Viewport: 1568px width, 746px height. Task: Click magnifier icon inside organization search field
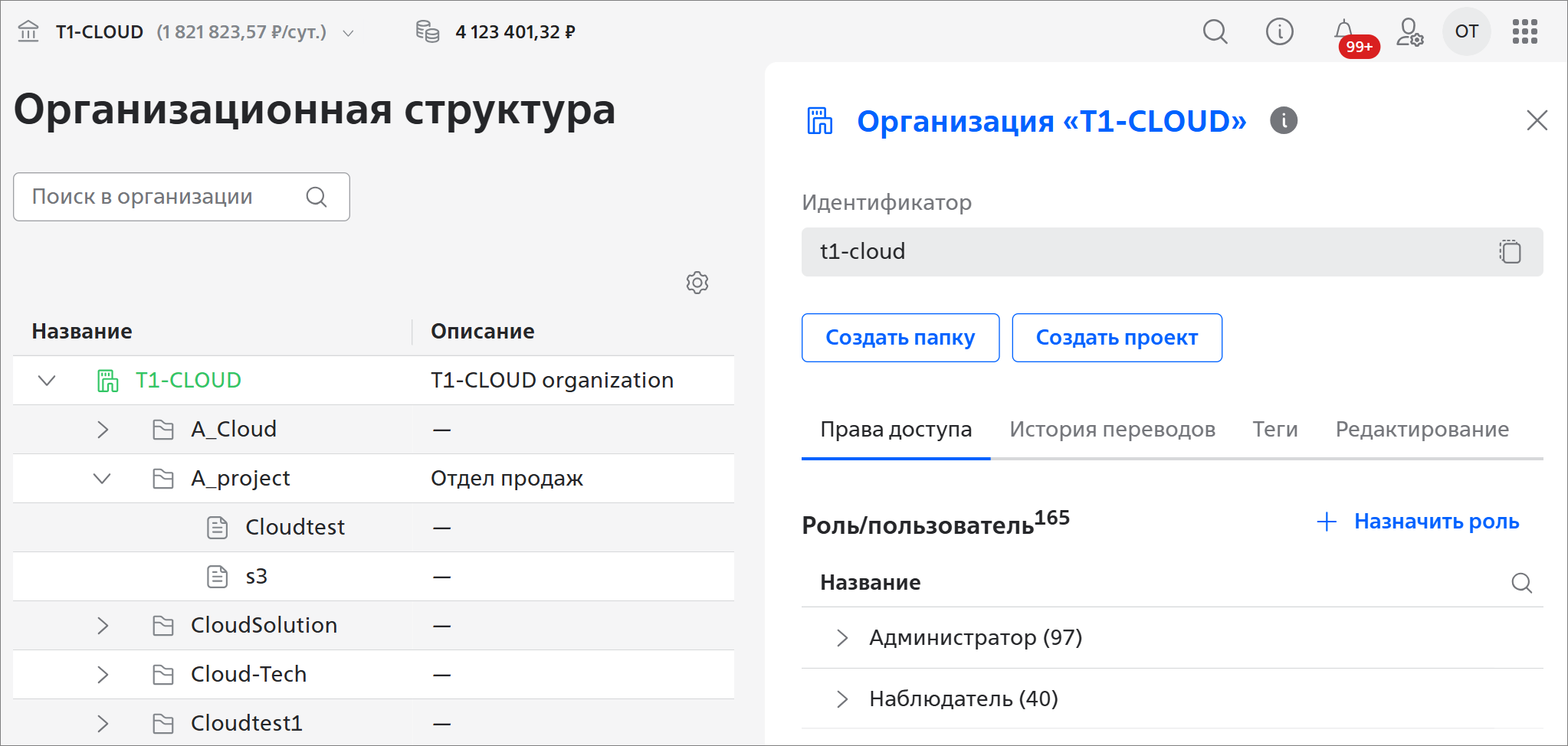pyautogui.click(x=317, y=197)
